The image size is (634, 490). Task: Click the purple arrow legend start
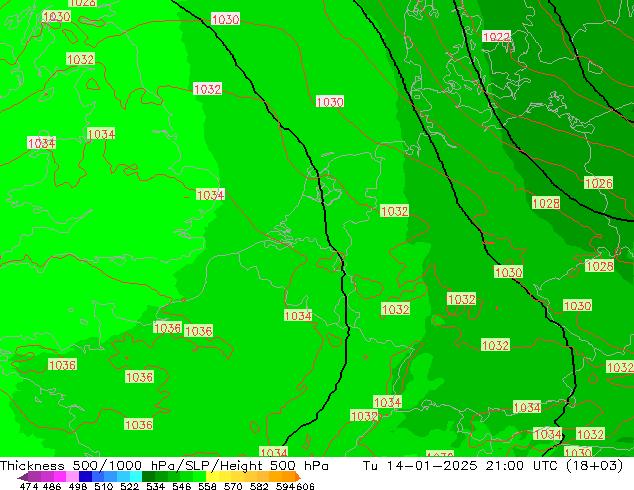click(23, 477)
